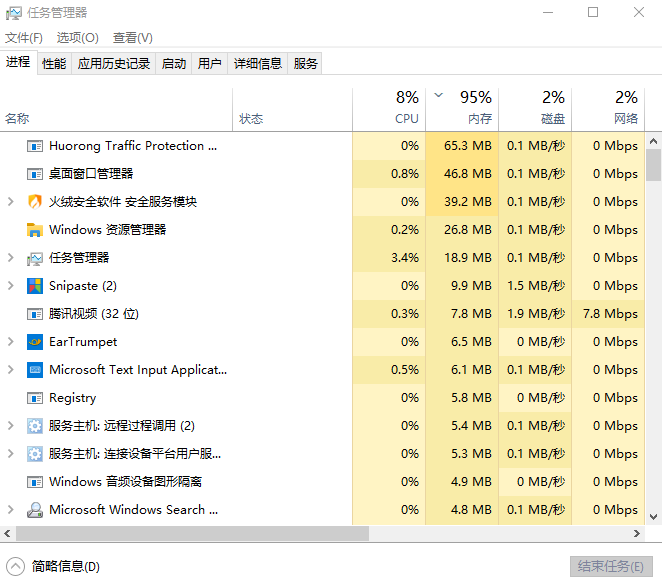Click the Windows 音频设备图形隔离 icon

point(35,482)
